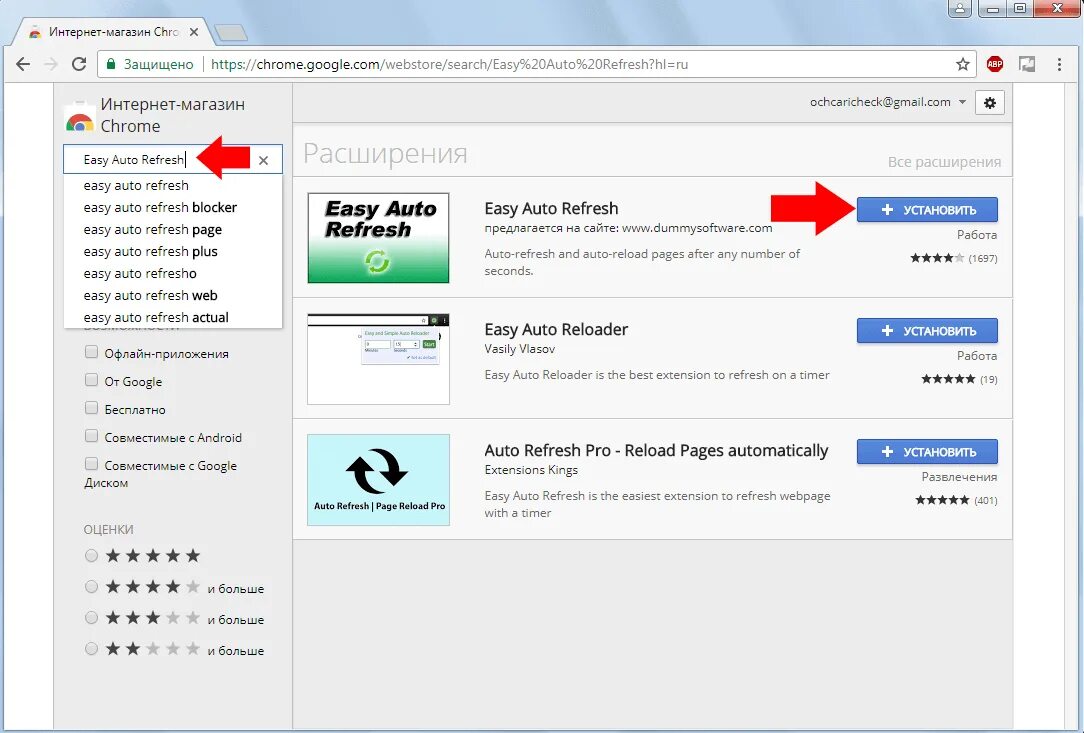This screenshot has width=1084, height=733.
Task: Open the Chrome user profile icon
Action: click(x=960, y=8)
